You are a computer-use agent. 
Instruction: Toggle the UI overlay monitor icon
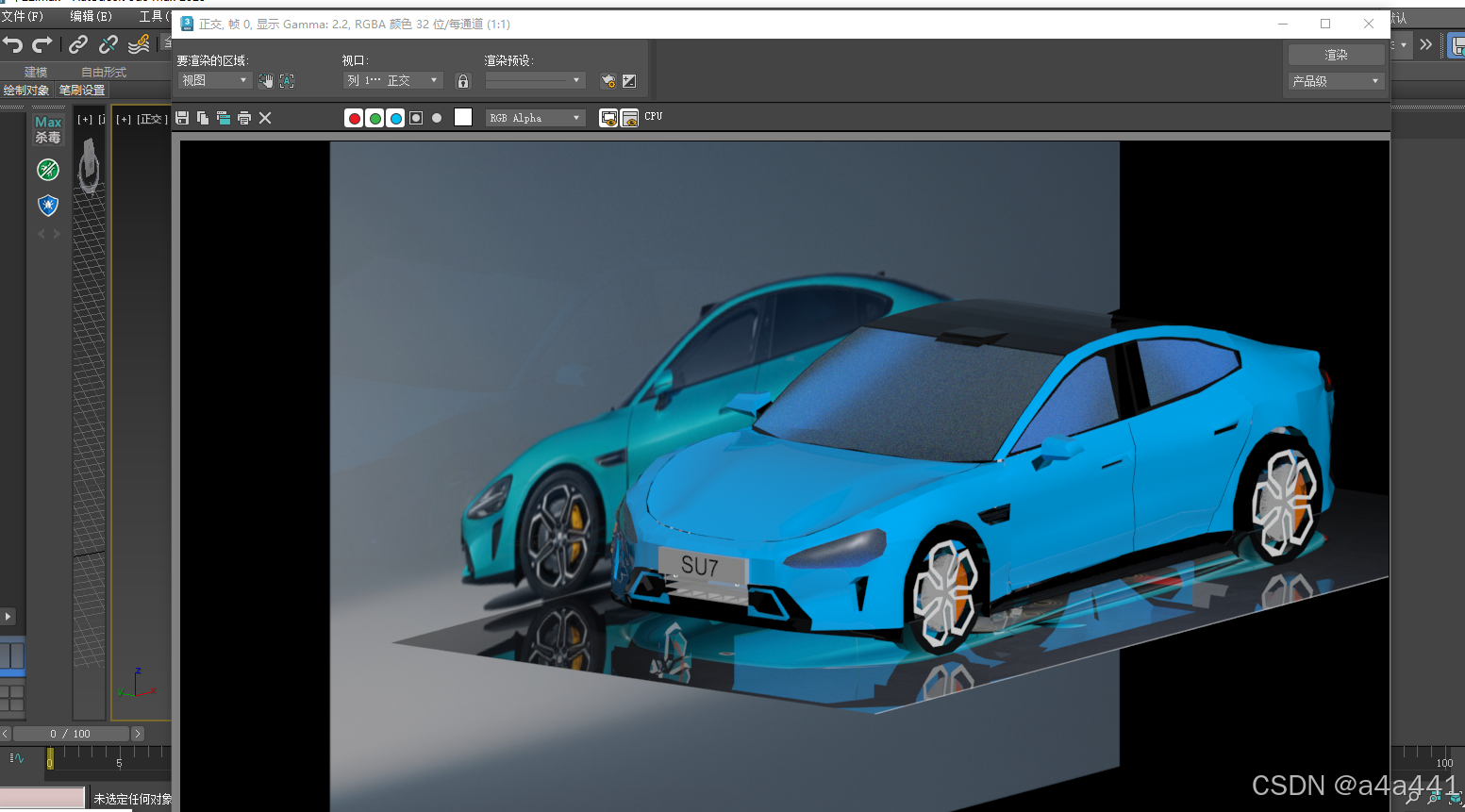coord(609,118)
